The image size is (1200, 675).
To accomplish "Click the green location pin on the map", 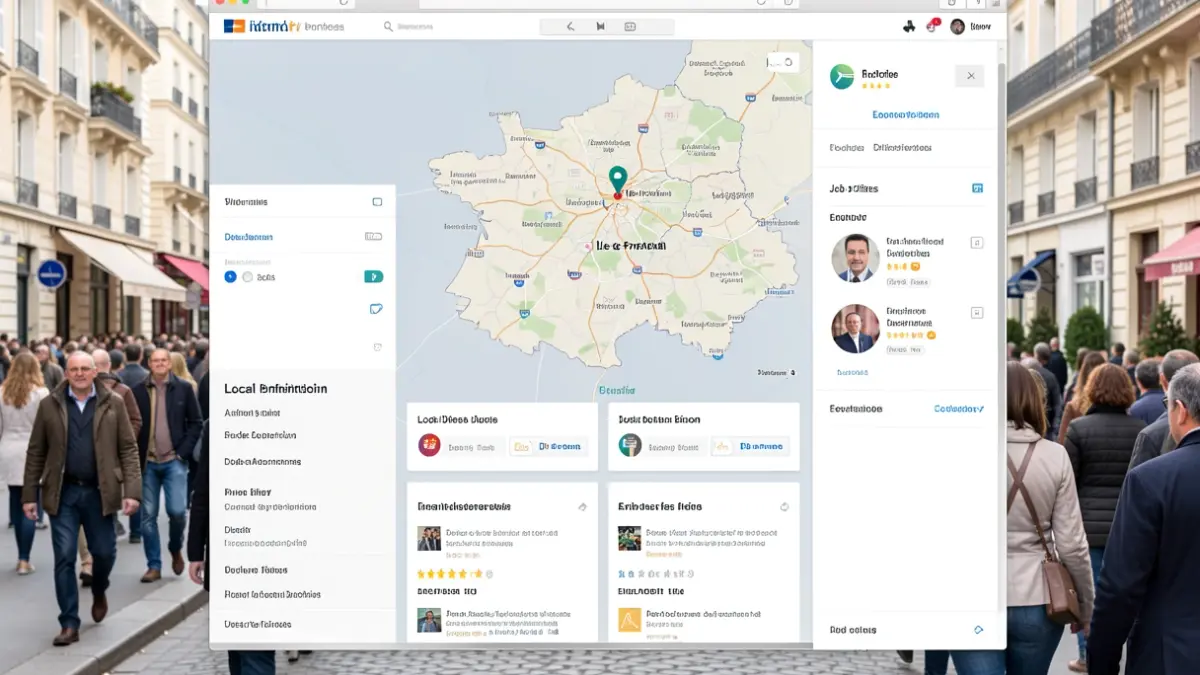I will click(x=617, y=181).
